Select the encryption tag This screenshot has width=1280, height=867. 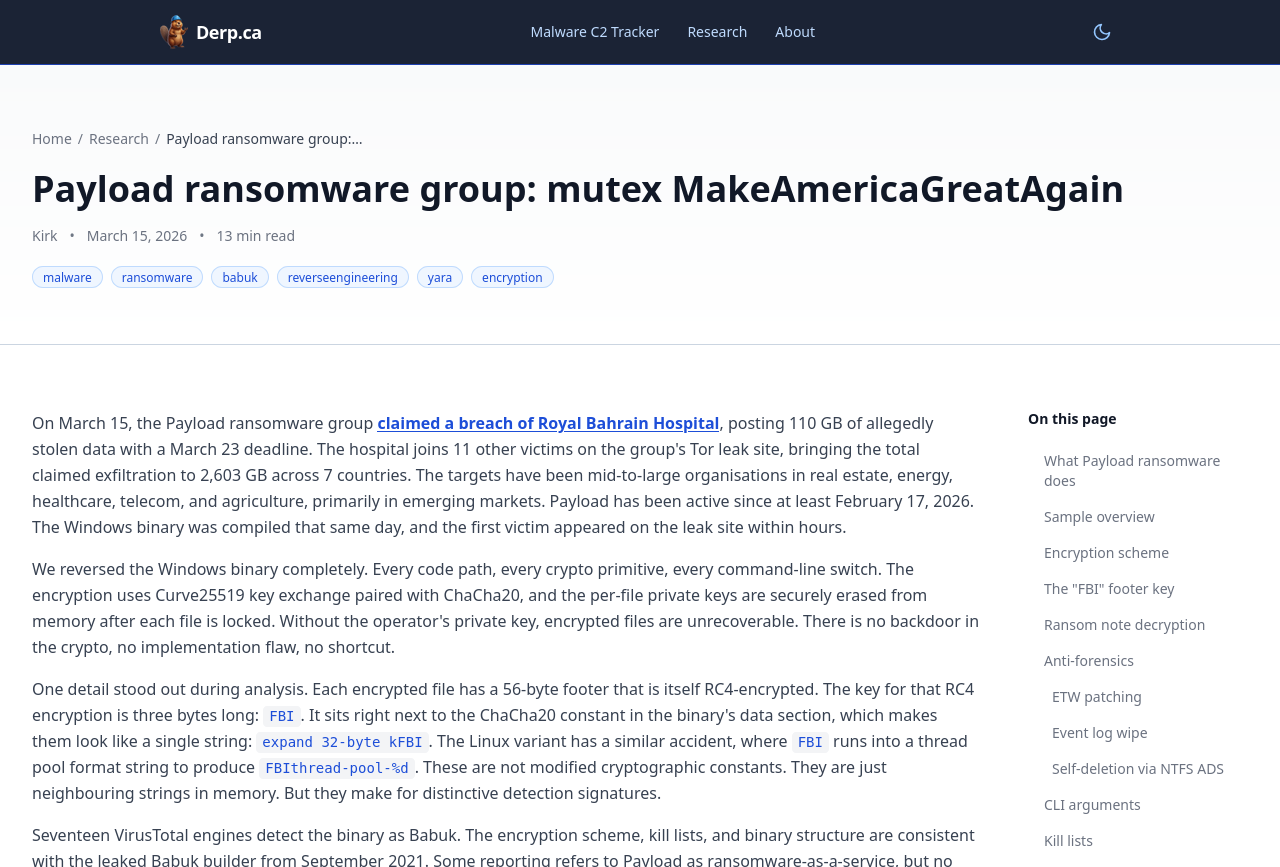512,277
